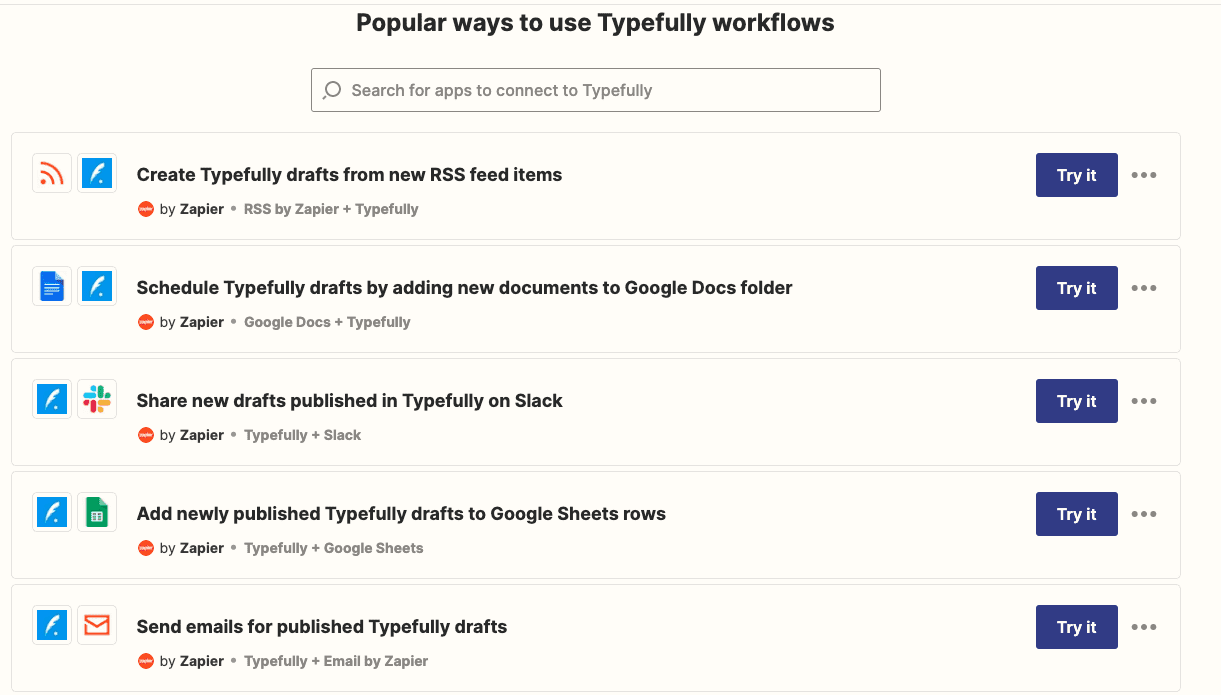
Task: Open the options menu for the Google Sheets workflow
Action: pyautogui.click(x=1144, y=514)
